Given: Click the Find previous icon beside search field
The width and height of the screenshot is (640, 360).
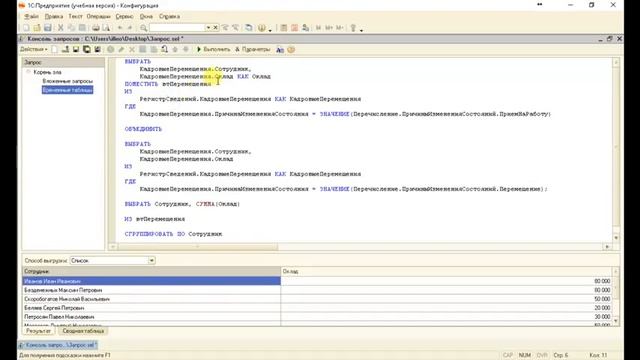Looking at the screenshot, I should (236, 28).
